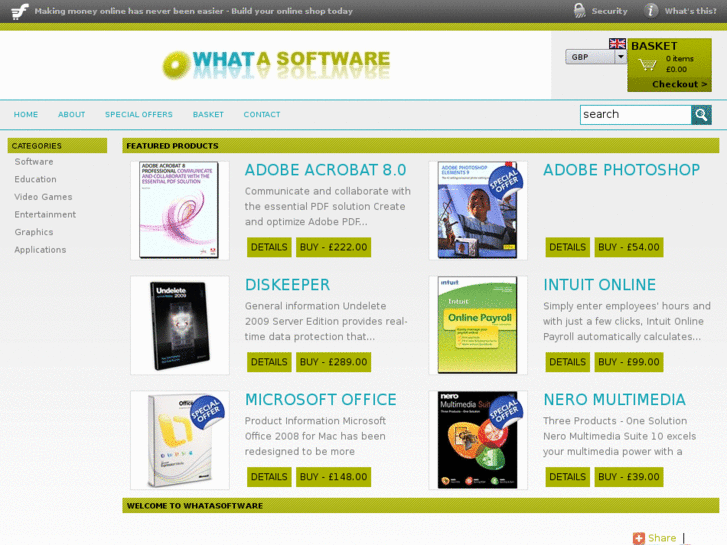Click the Intuit Online title
The height and width of the screenshot is (545, 727).
pyautogui.click(x=599, y=285)
